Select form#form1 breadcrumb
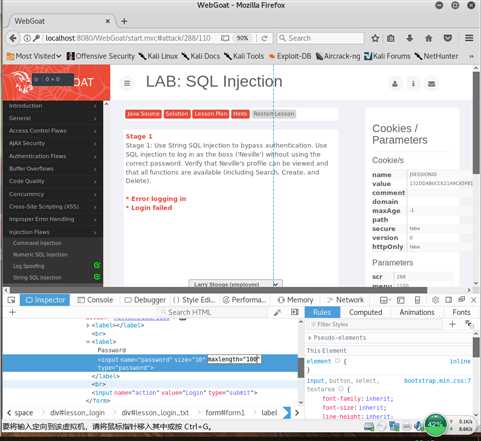Screen dimensions: 481x441 225,413
